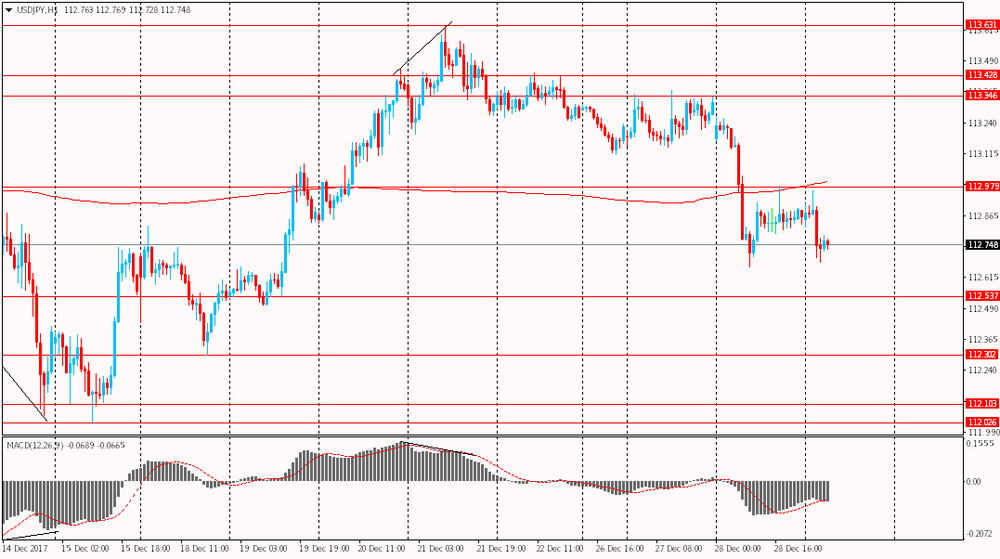Click the 27 Dec 08:00 time label
1000x559 pixels.
679,549
